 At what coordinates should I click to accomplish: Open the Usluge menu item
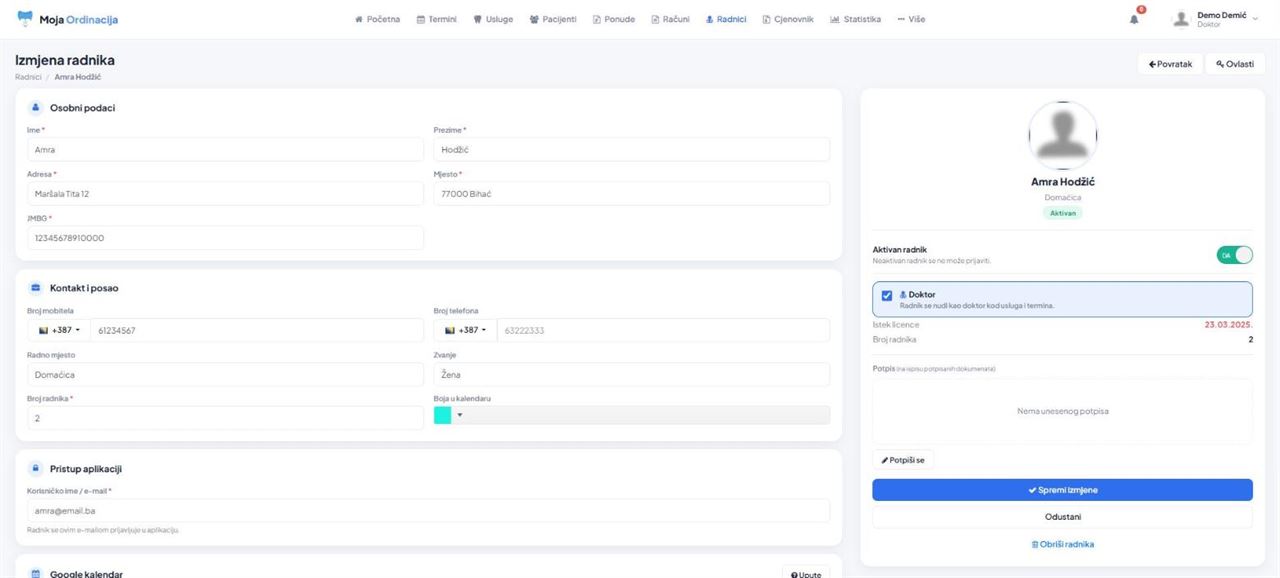coord(493,19)
